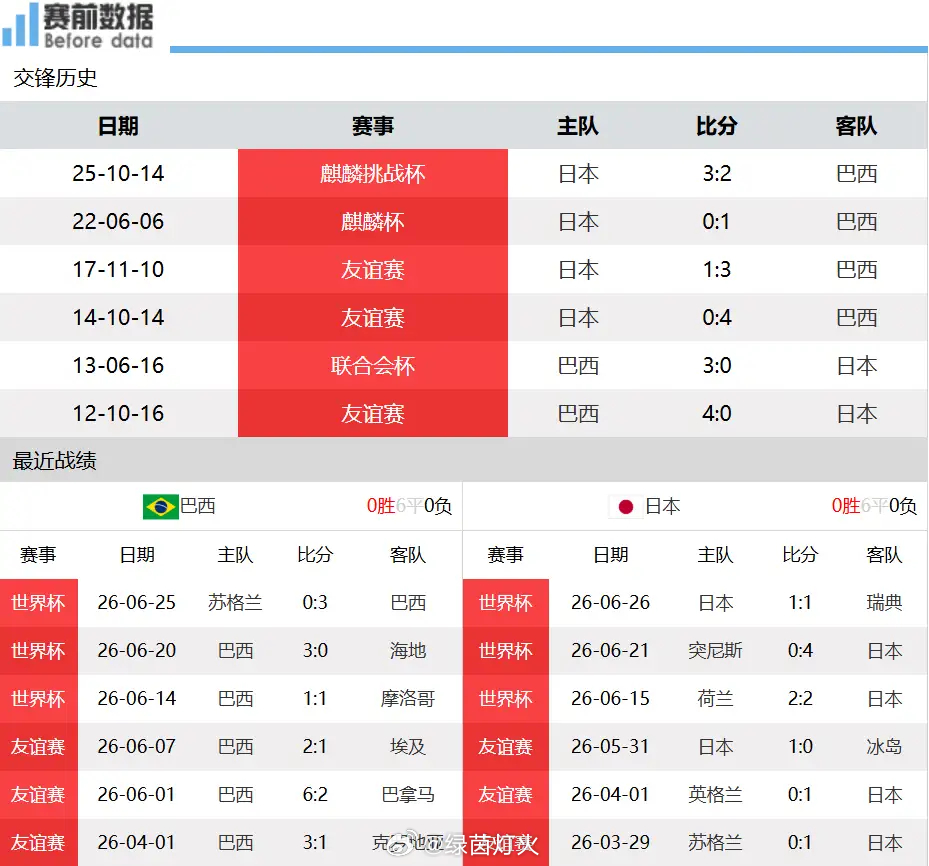The width and height of the screenshot is (929, 866).
Task: Click the 世界杯 tag in 26-06-26 row
Action: [x=506, y=603]
